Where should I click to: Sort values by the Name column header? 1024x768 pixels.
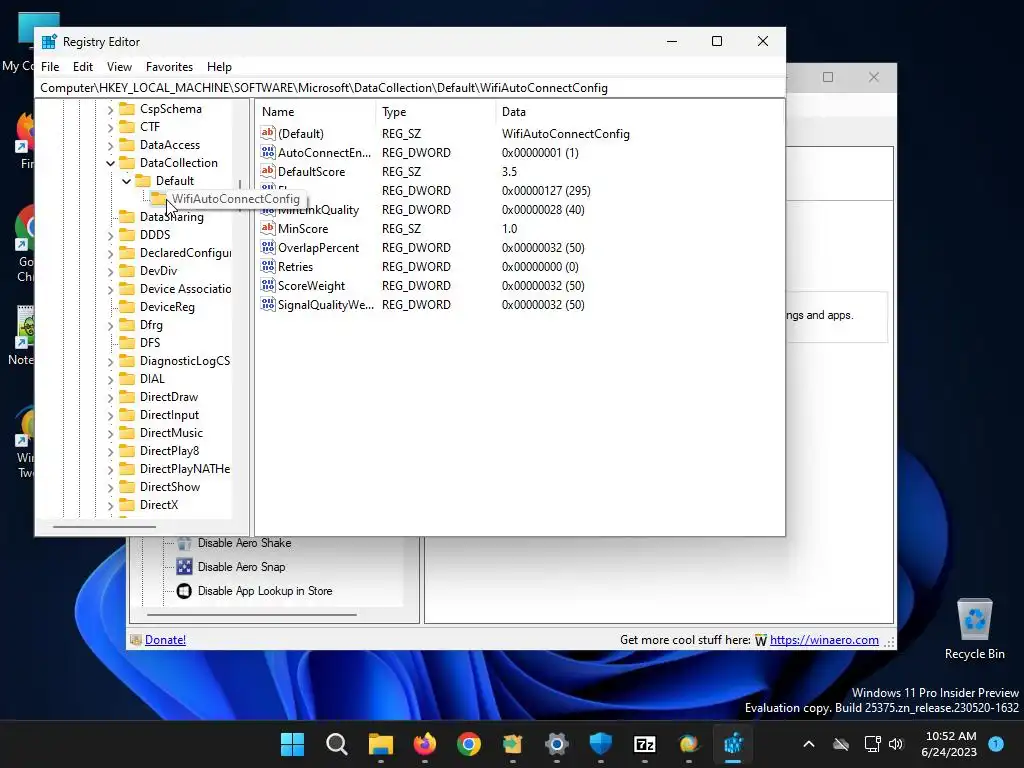[315, 112]
